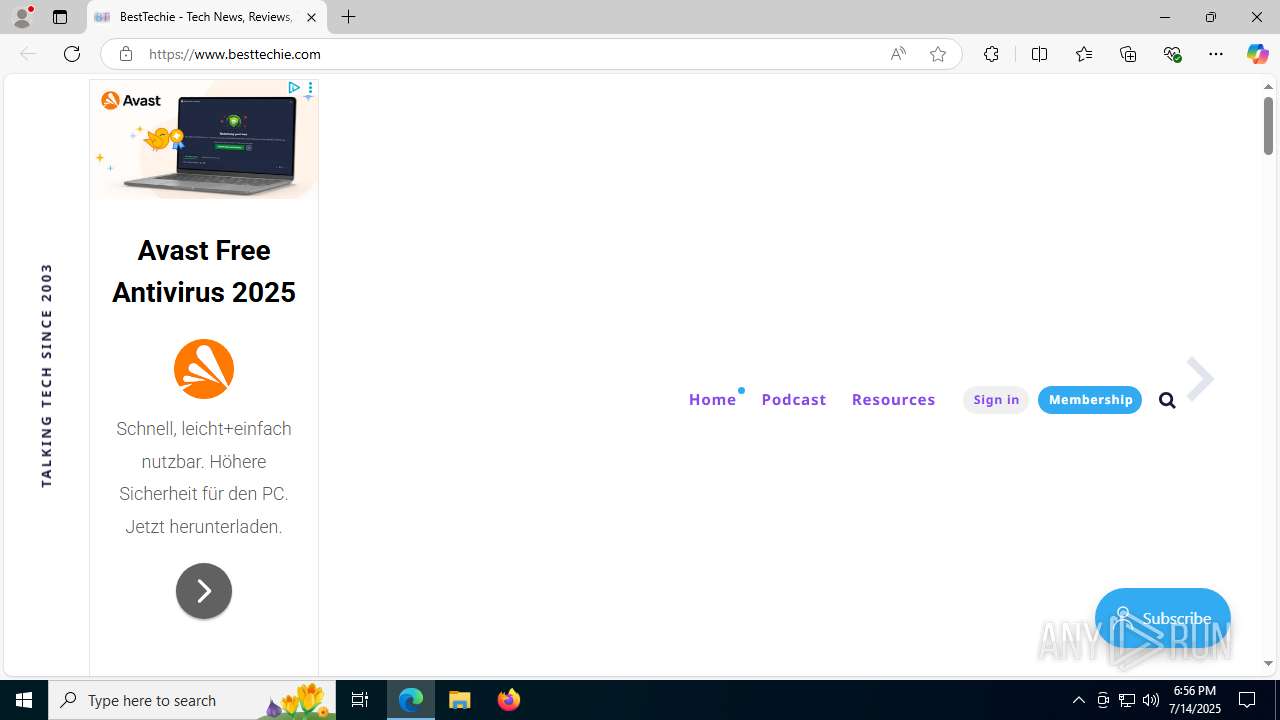Click the page scrollbar thumb
Screen dimensions: 1280x720
coord(1268,126)
